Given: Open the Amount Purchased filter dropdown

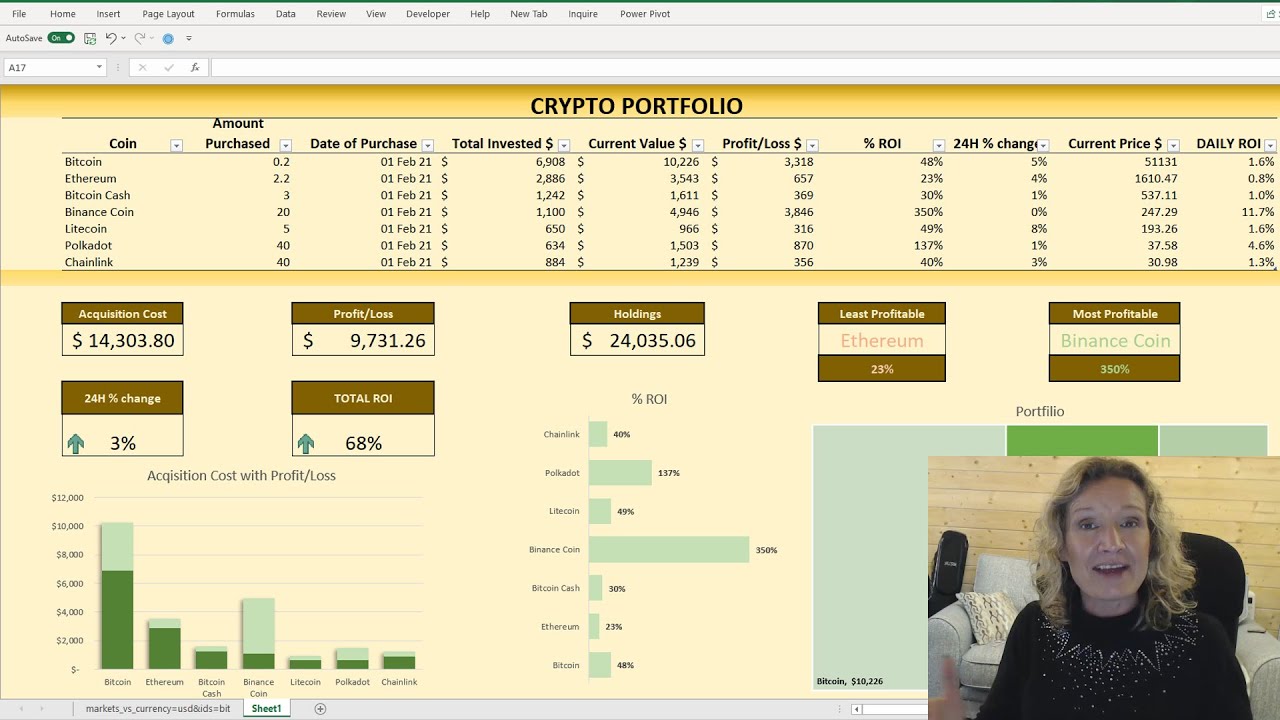Looking at the screenshot, I should point(285,145).
